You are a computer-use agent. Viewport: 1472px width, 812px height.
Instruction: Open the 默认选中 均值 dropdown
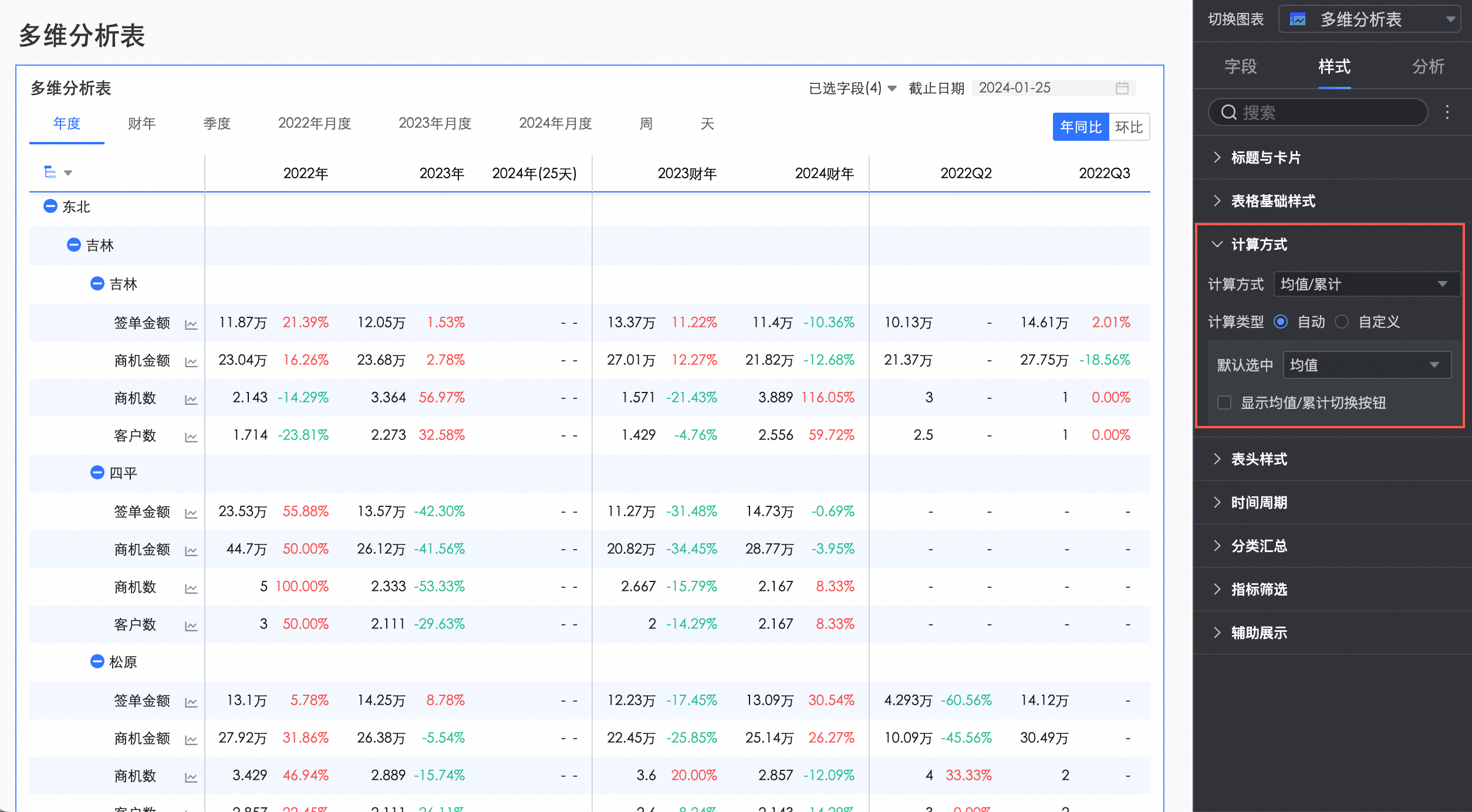point(1366,365)
